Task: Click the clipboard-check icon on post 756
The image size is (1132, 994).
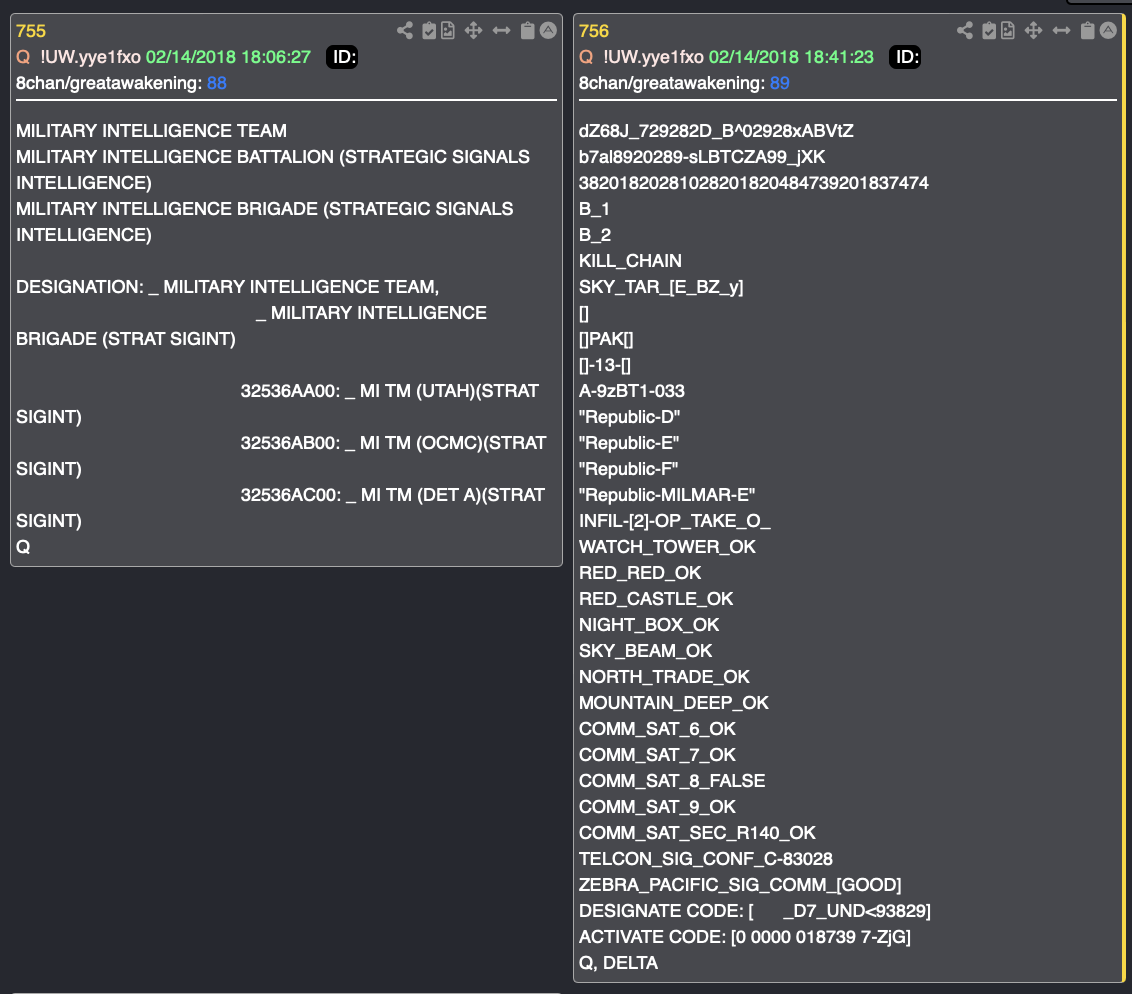Action: tap(989, 30)
